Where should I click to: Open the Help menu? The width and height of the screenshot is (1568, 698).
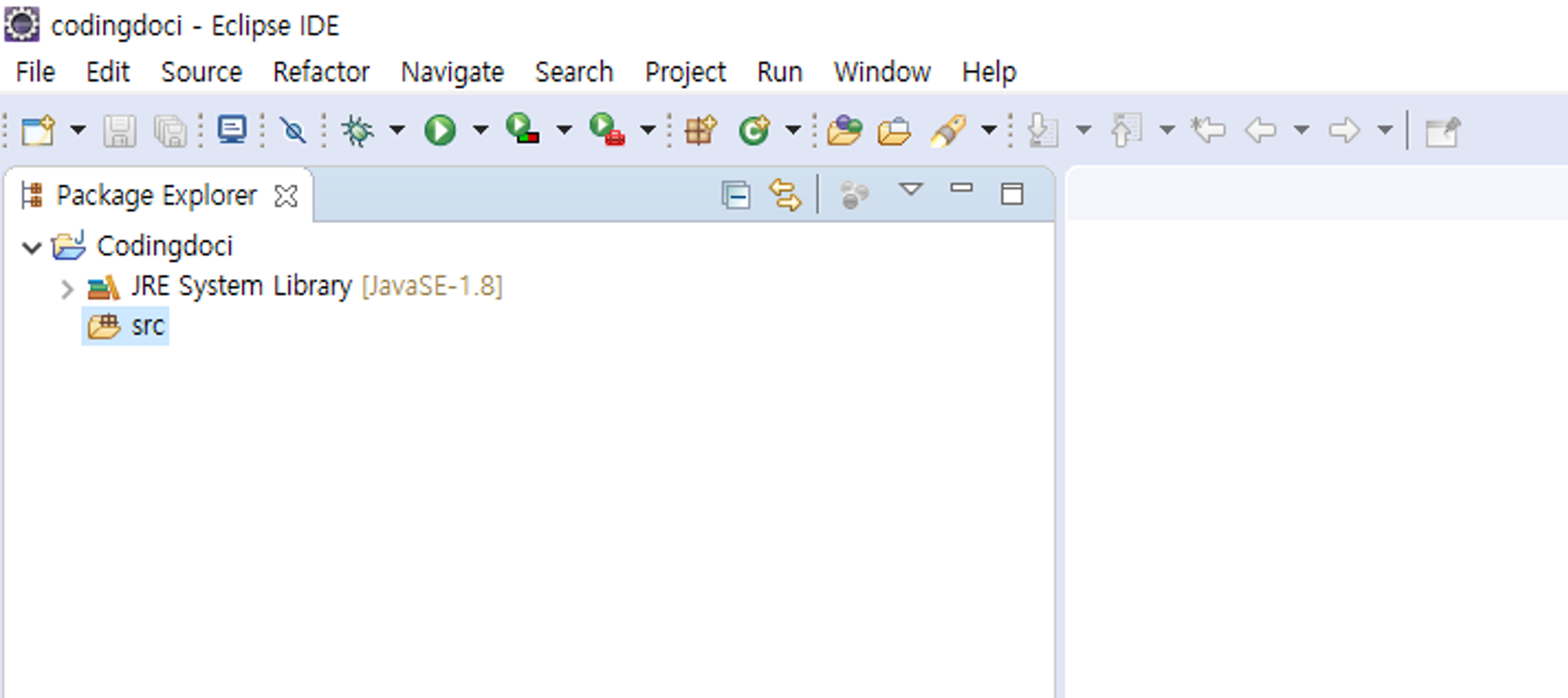pyautogui.click(x=990, y=72)
